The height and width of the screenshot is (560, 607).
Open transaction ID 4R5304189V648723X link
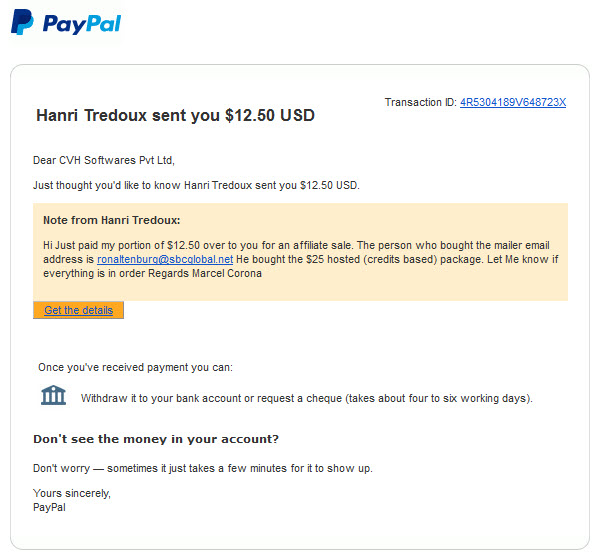point(513,103)
